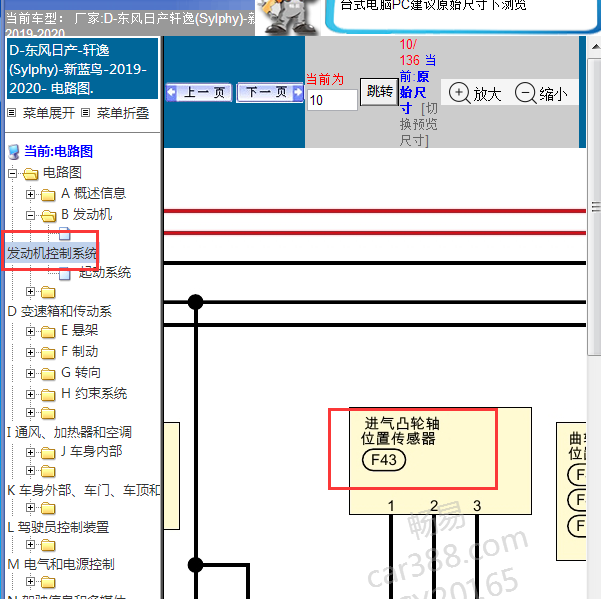The width and height of the screenshot is (601, 599).
Task: Select the B 发动机 folder label
Action: (87, 214)
